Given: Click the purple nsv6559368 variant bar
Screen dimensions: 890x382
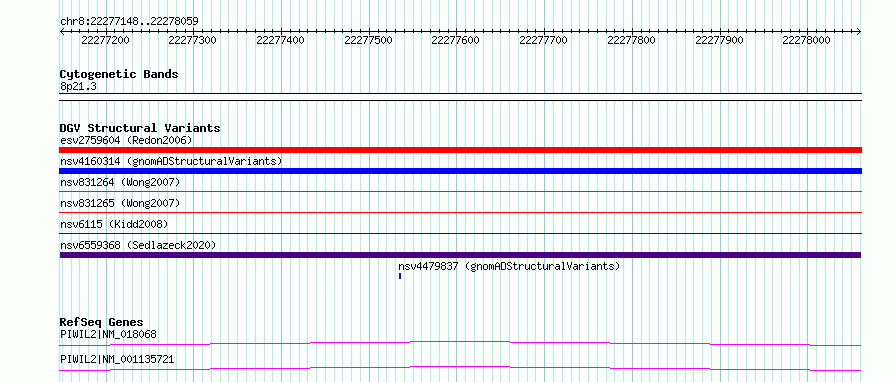Looking at the screenshot, I should 461,255.
